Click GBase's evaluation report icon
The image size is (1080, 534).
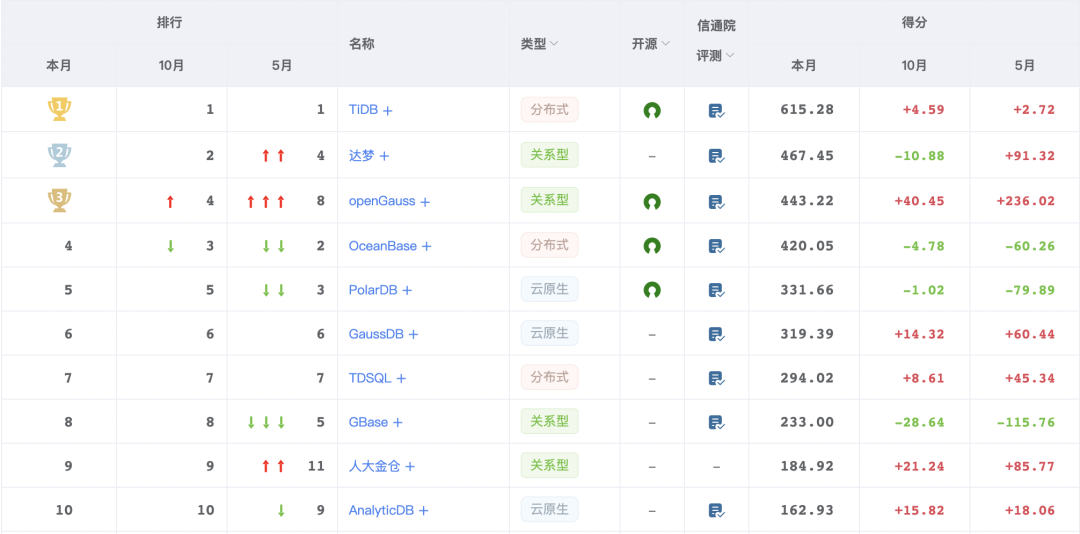pyautogui.click(x=716, y=422)
